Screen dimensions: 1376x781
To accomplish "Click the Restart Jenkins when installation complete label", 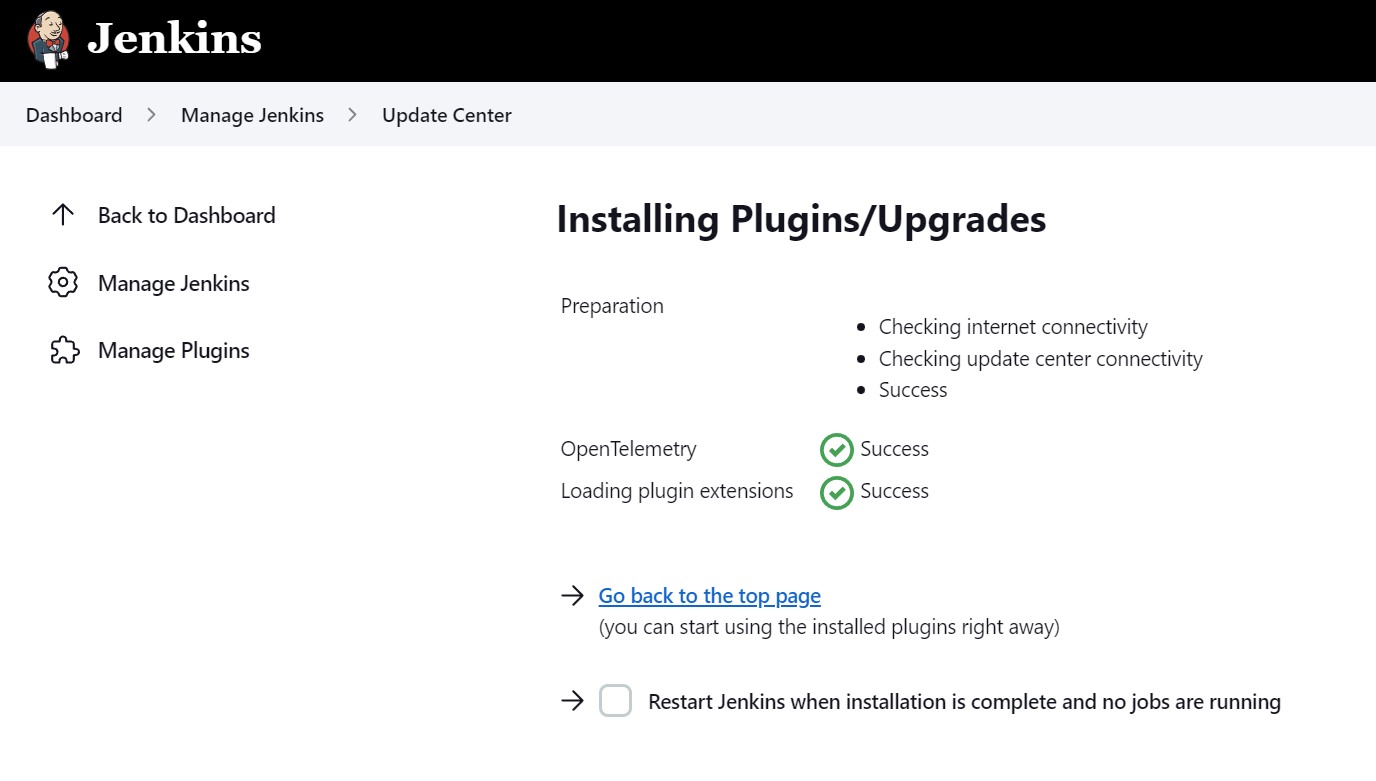I will pos(964,702).
